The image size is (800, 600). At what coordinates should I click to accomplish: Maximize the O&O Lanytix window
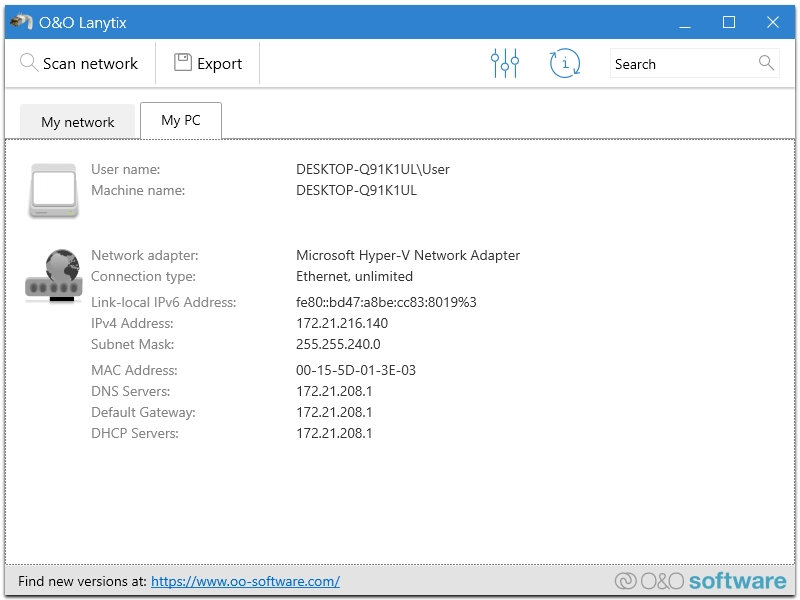click(x=729, y=22)
